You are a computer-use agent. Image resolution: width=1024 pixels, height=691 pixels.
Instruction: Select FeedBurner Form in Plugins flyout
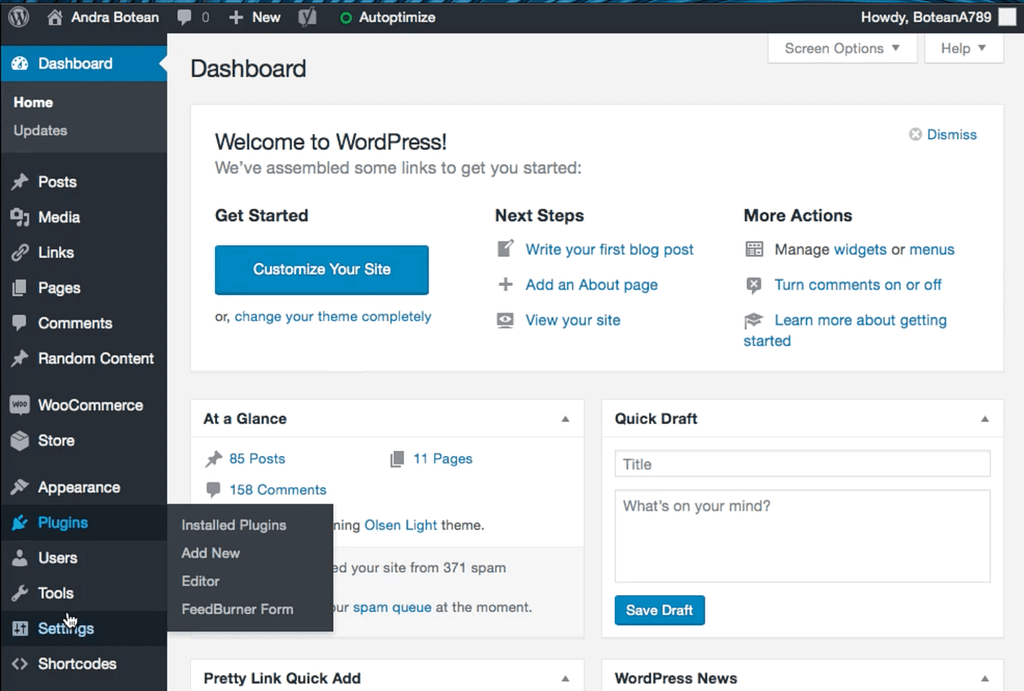coord(237,609)
